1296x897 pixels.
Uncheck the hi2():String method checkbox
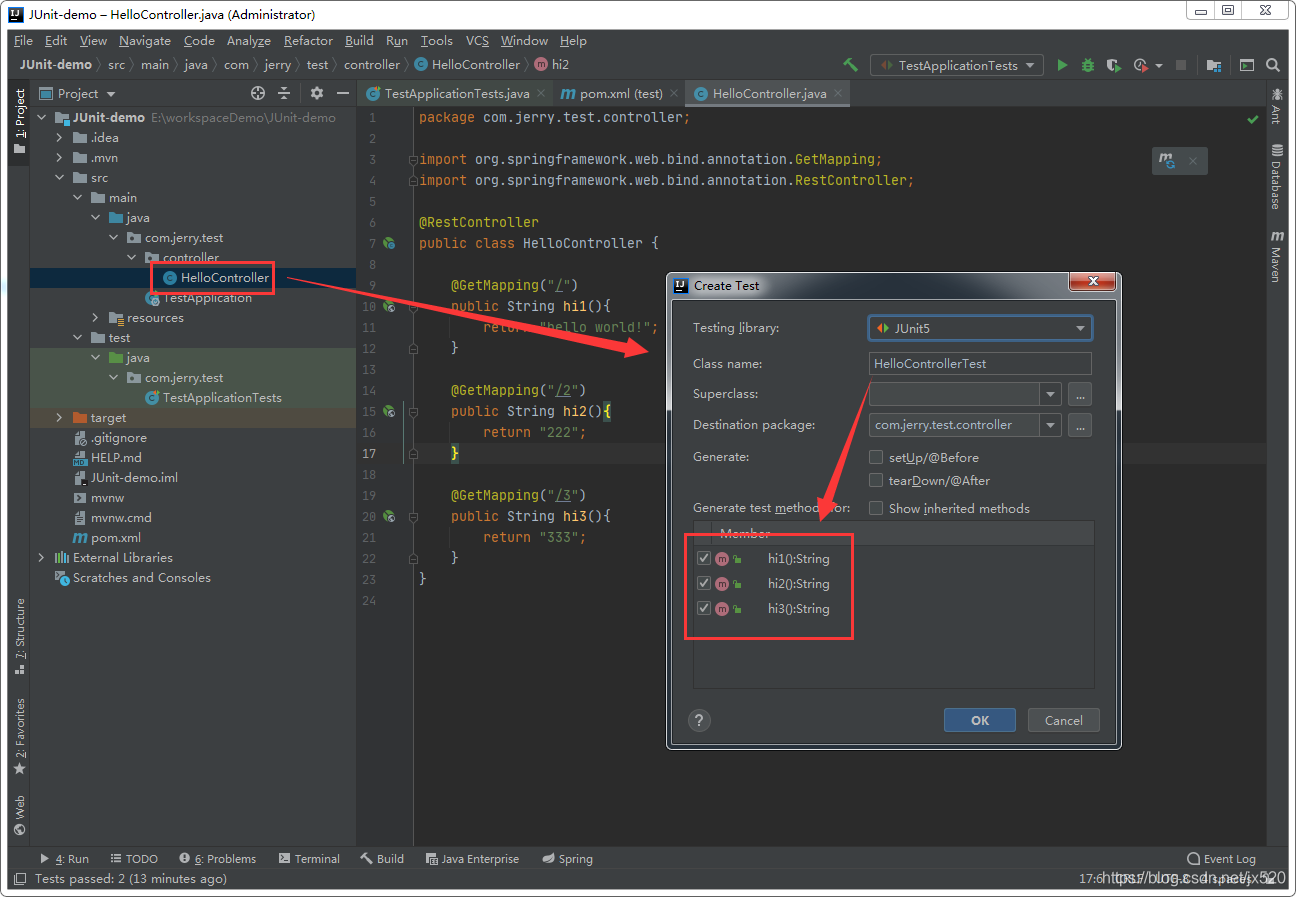click(x=704, y=583)
